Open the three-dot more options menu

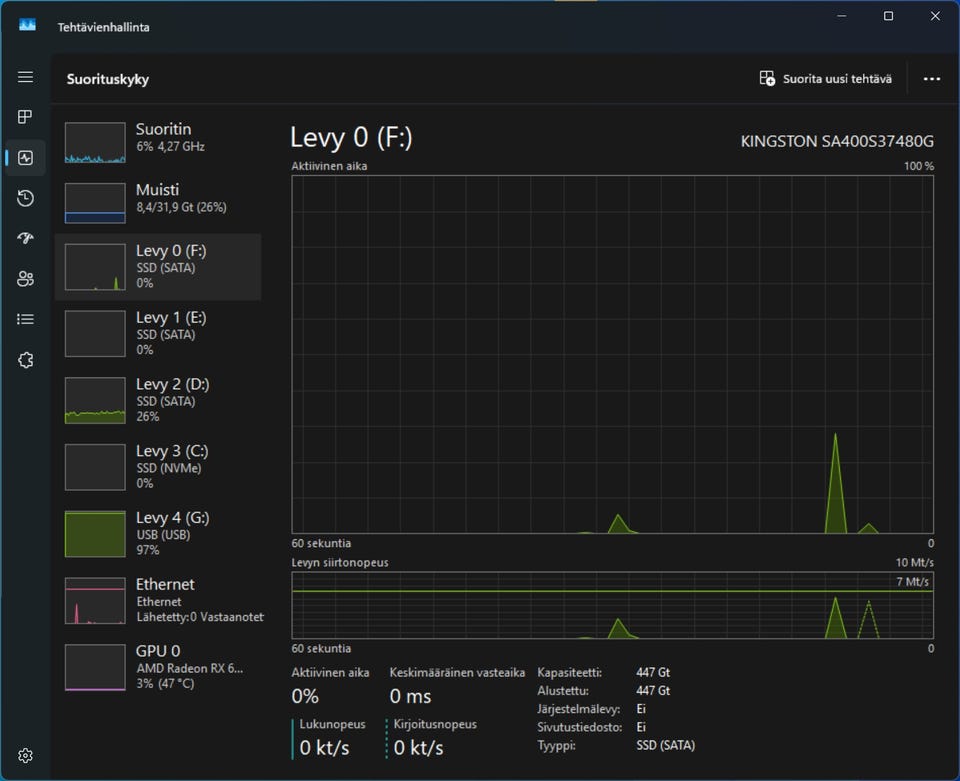[x=931, y=79]
